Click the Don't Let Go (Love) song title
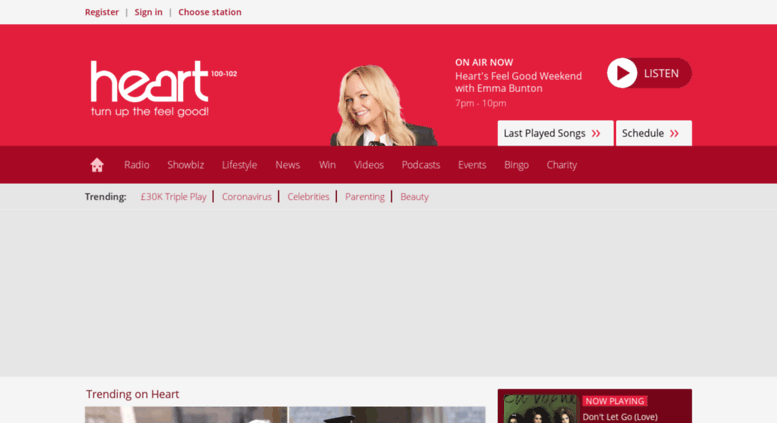The height and width of the screenshot is (423, 777). pos(620,417)
